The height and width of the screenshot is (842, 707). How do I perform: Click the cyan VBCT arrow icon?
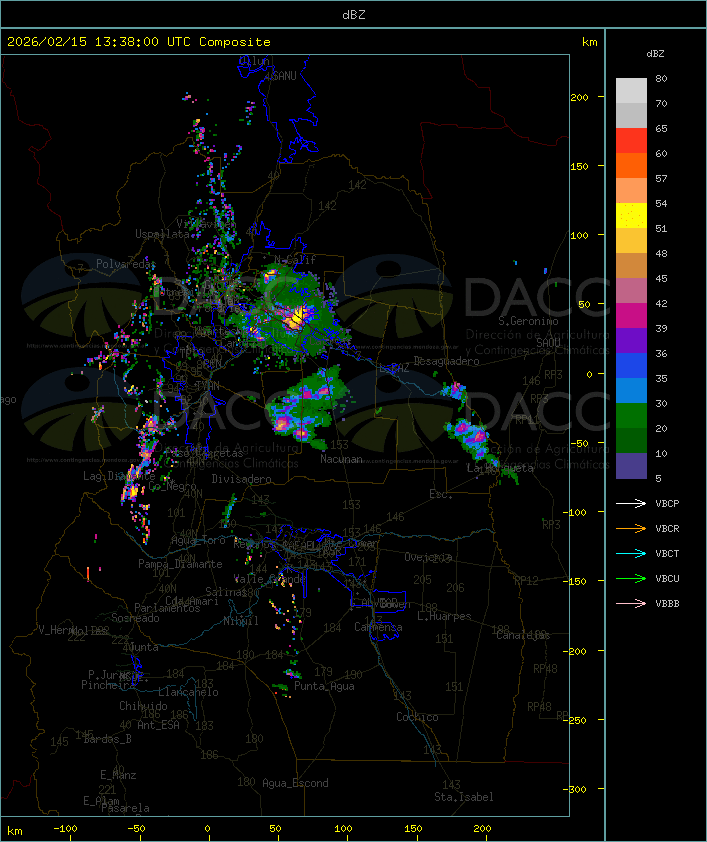(631, 554)
